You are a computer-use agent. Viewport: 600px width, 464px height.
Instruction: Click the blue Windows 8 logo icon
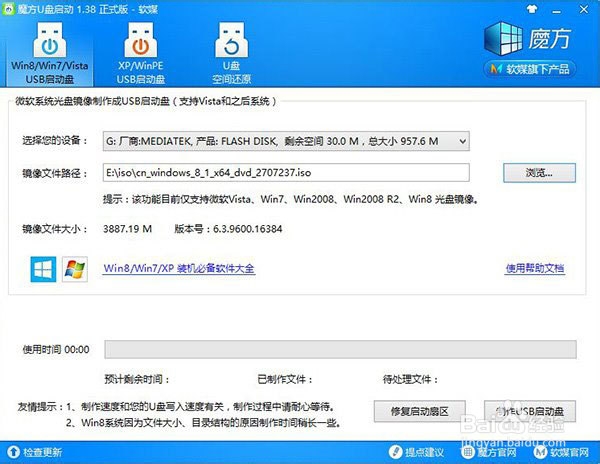(x=43, y=269)
